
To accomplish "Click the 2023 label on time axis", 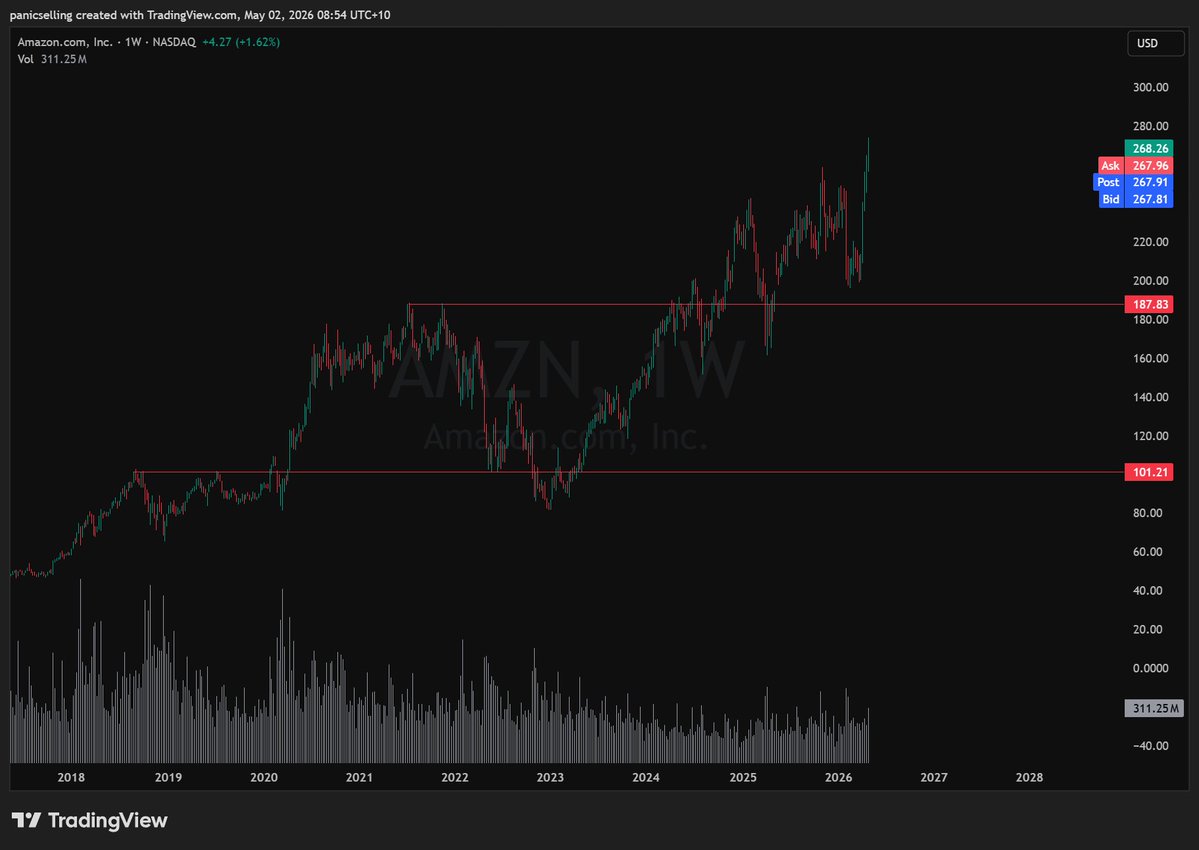I will [x=550, y=777].
